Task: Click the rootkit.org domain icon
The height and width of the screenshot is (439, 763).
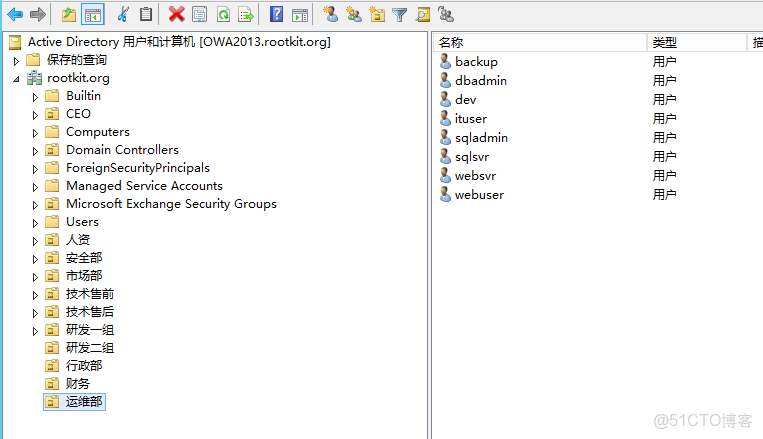Action: [x=35, y=78]
